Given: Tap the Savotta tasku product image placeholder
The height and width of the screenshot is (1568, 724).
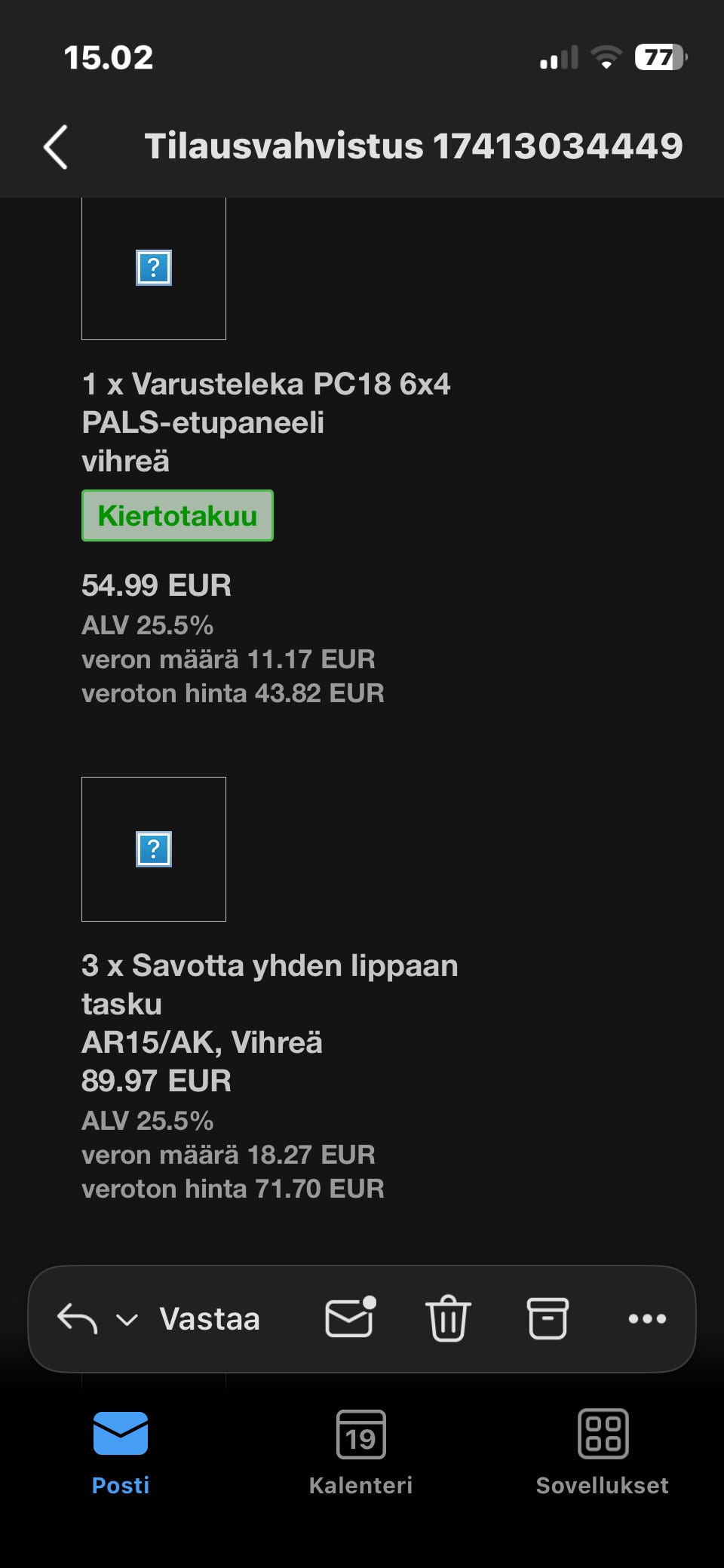Looking at the screenshot, I should tap(154, 849).
